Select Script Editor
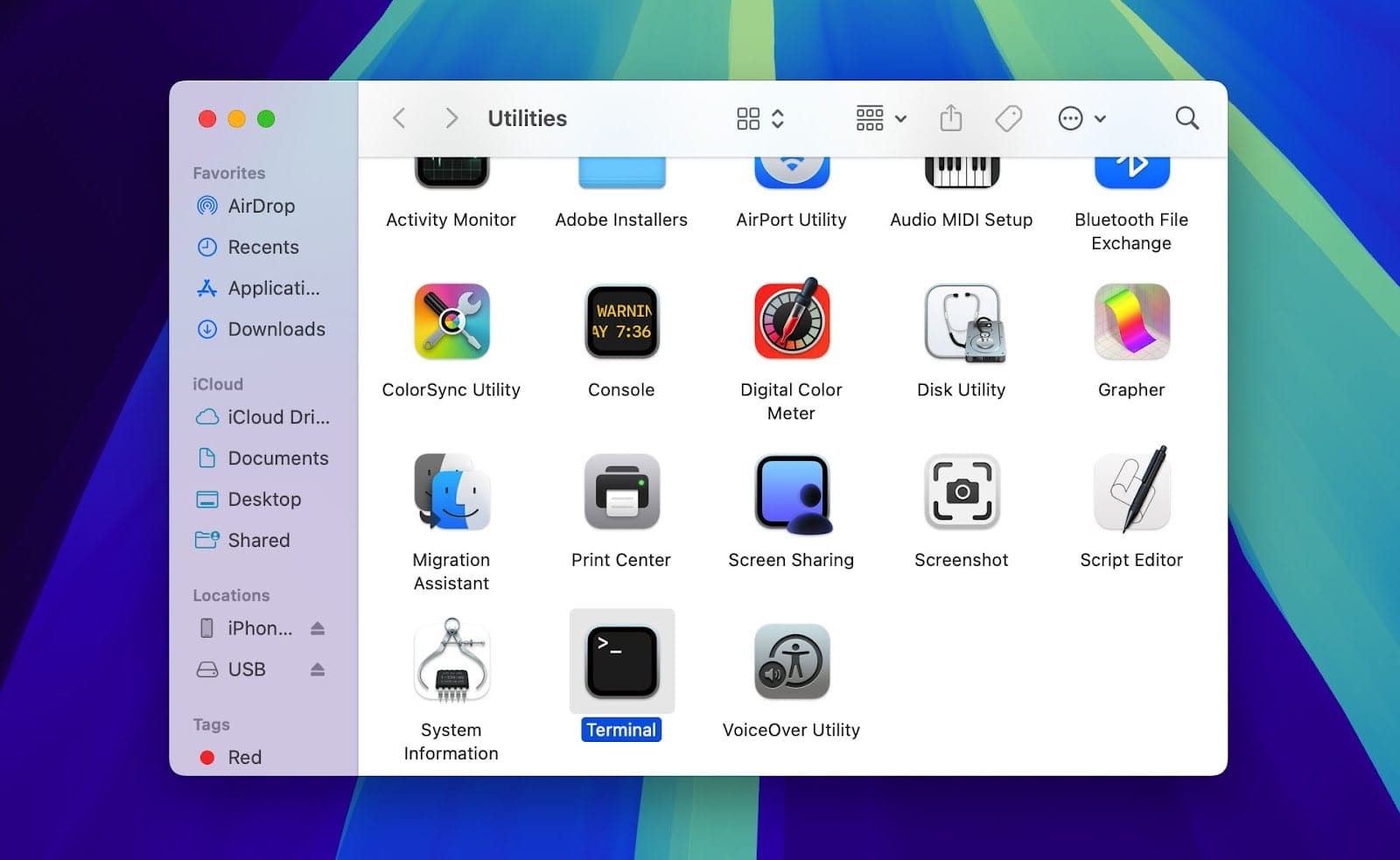 (1131, 492)
